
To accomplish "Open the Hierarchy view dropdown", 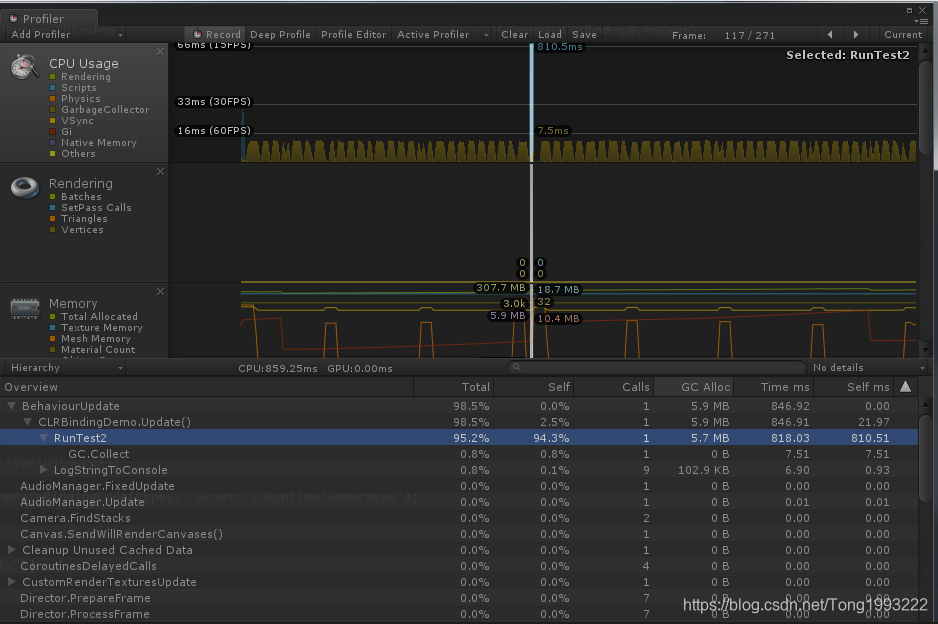I will pyautogui.click(x=65, y=368).
